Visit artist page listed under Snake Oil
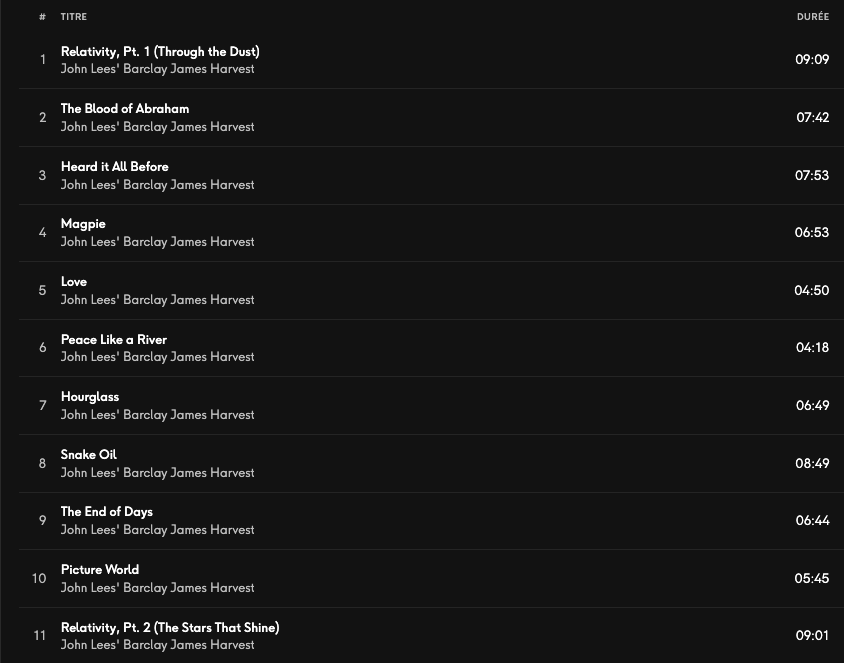Image resolution: width=844 pixels, height=663 pixels. 157,472
